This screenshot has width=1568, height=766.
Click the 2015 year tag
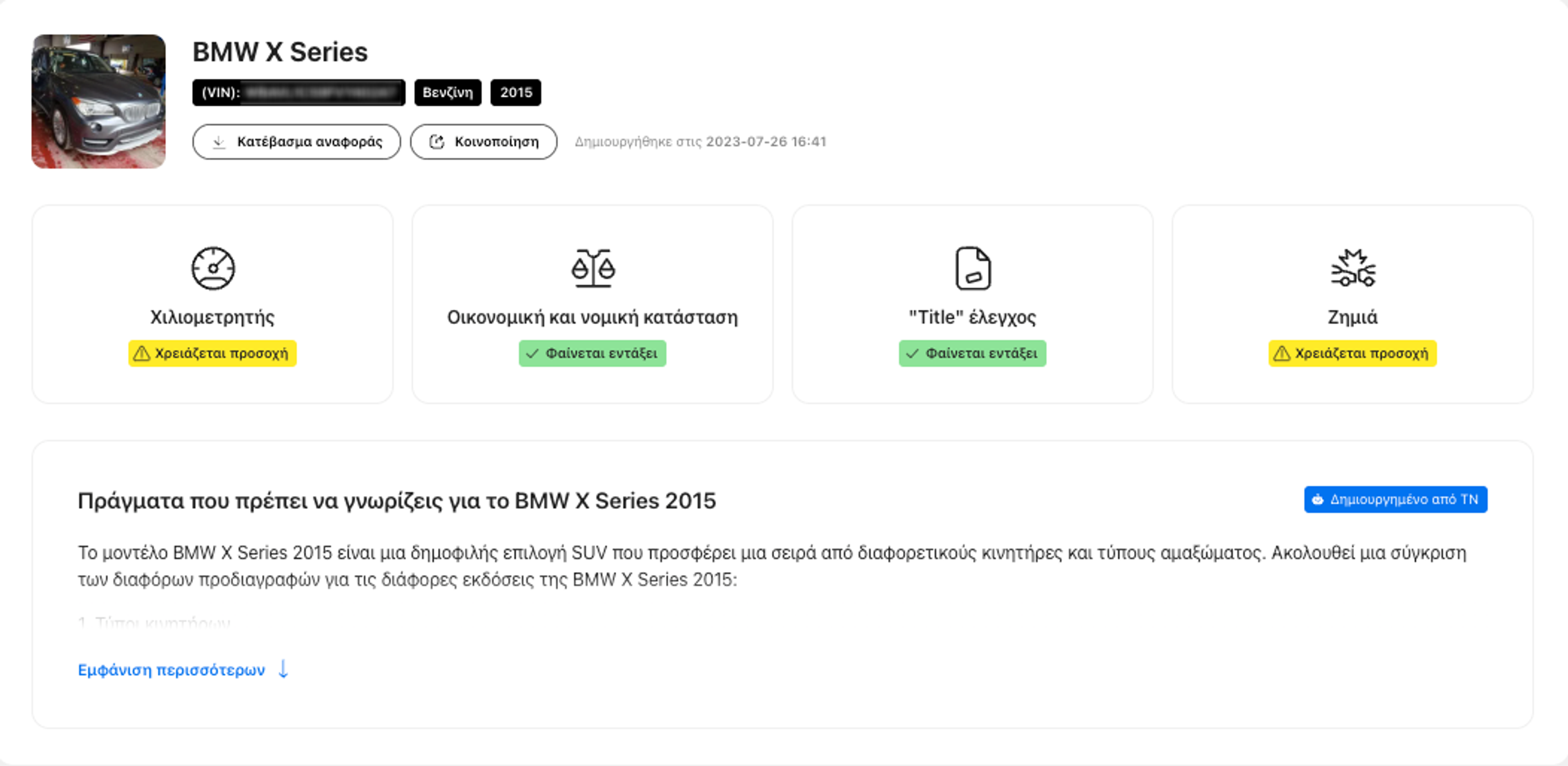click(516, 93)
